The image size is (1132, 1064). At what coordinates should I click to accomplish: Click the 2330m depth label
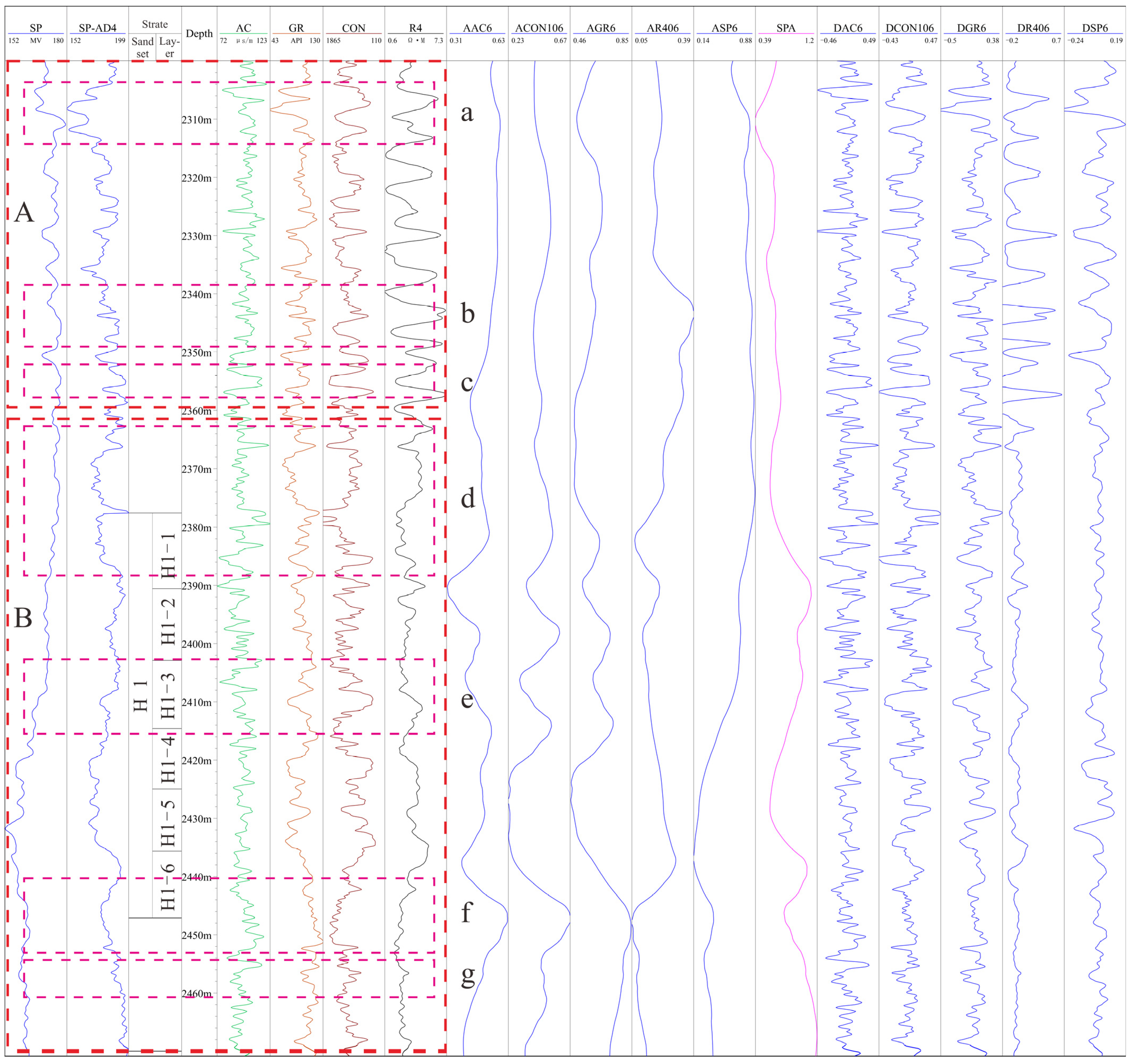196,236
